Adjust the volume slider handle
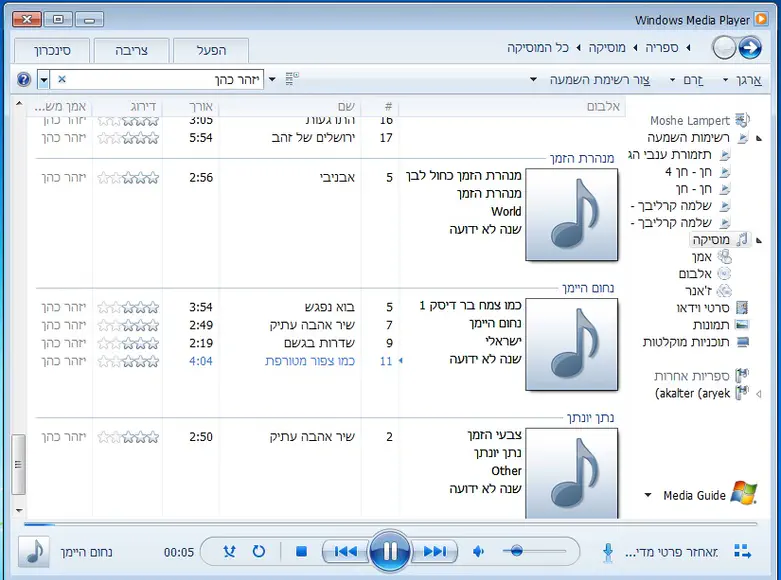Screen dimensions: 781x580 (x=516, y=551)
